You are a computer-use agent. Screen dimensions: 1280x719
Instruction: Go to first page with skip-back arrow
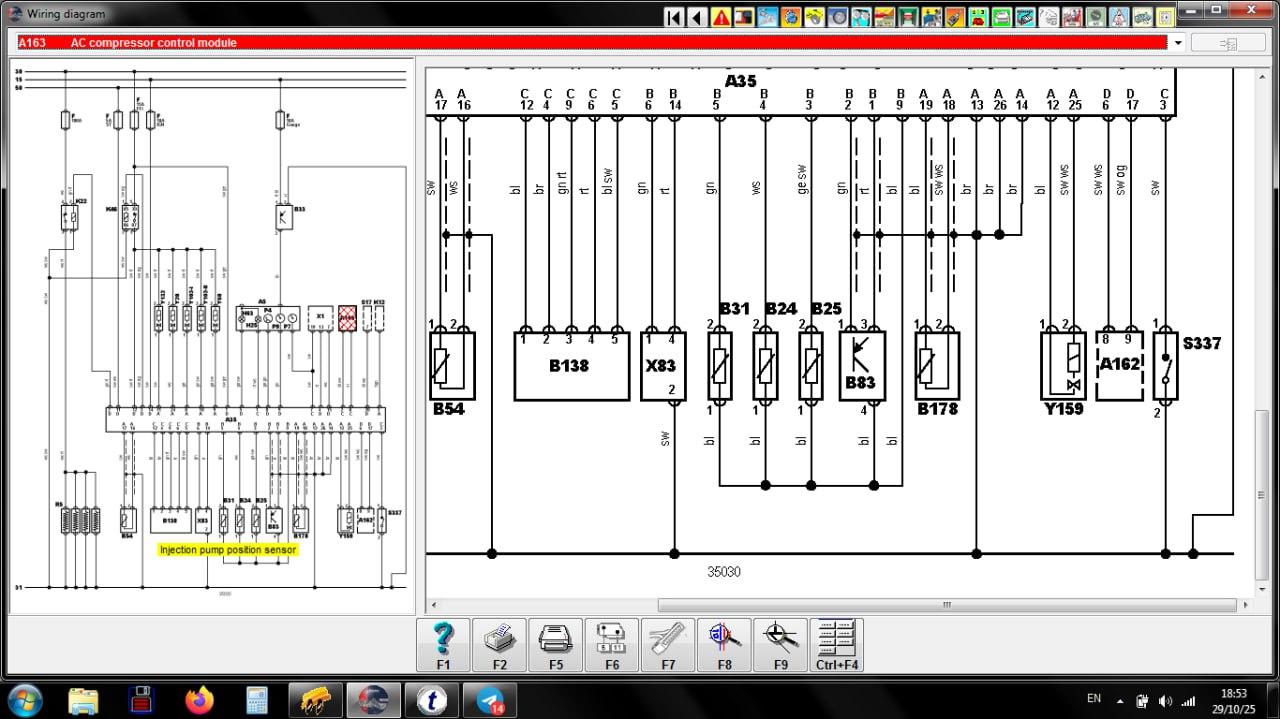(x=674, y=17)
